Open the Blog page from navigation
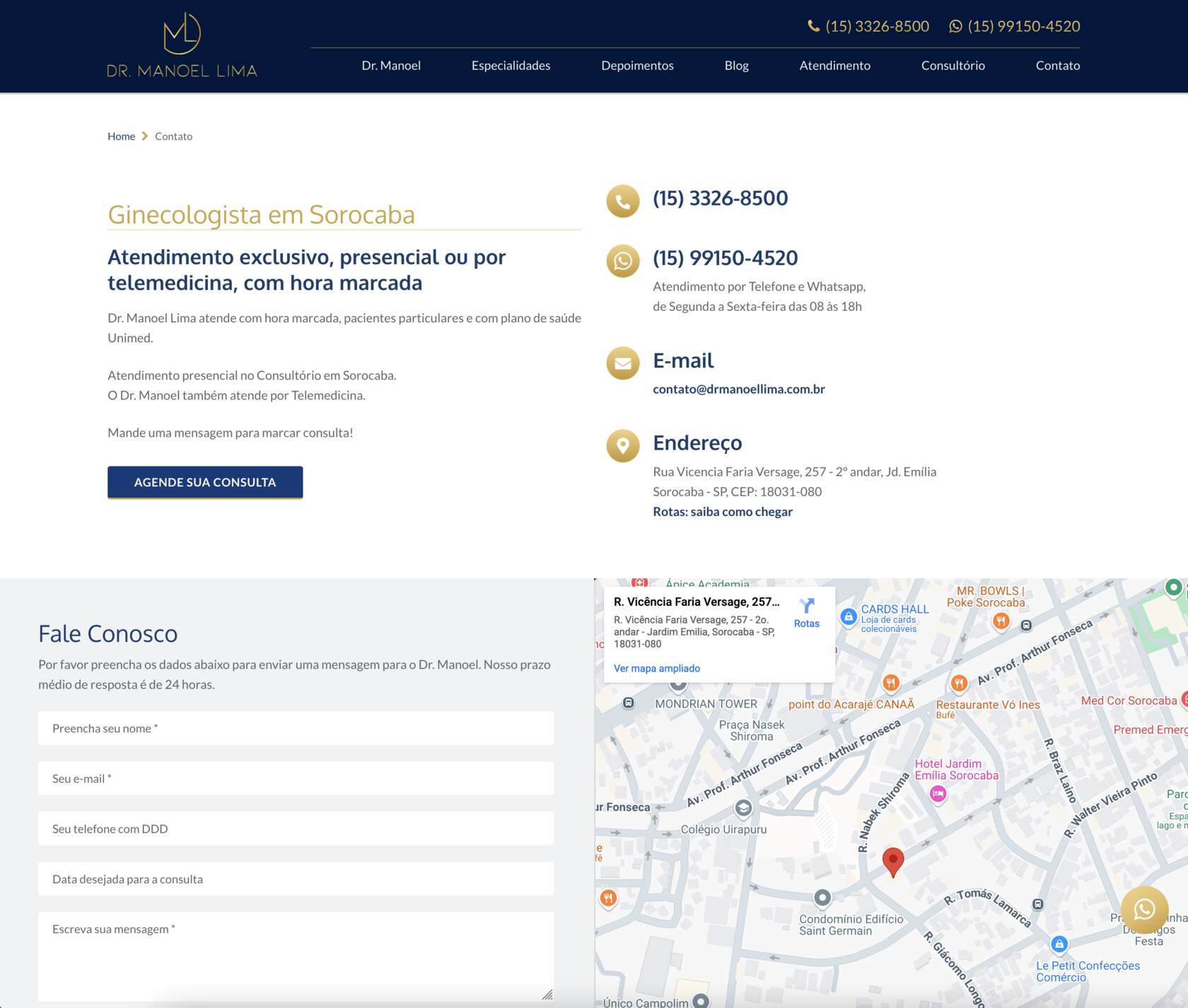Screen dimensions: 1188x1008 coord(736,66)
